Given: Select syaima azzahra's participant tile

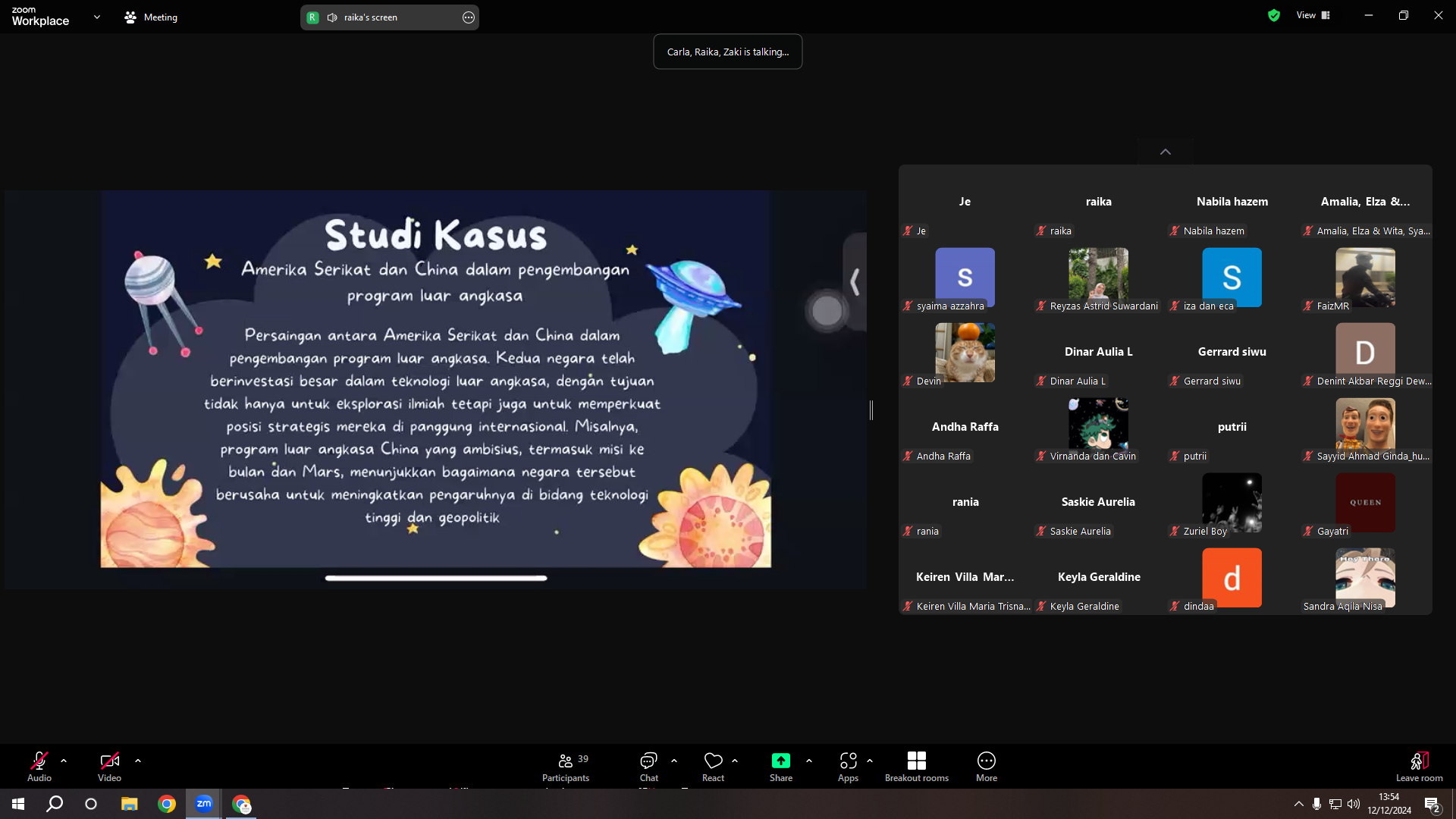Looking at the screenshot, I should coord(965,277).
